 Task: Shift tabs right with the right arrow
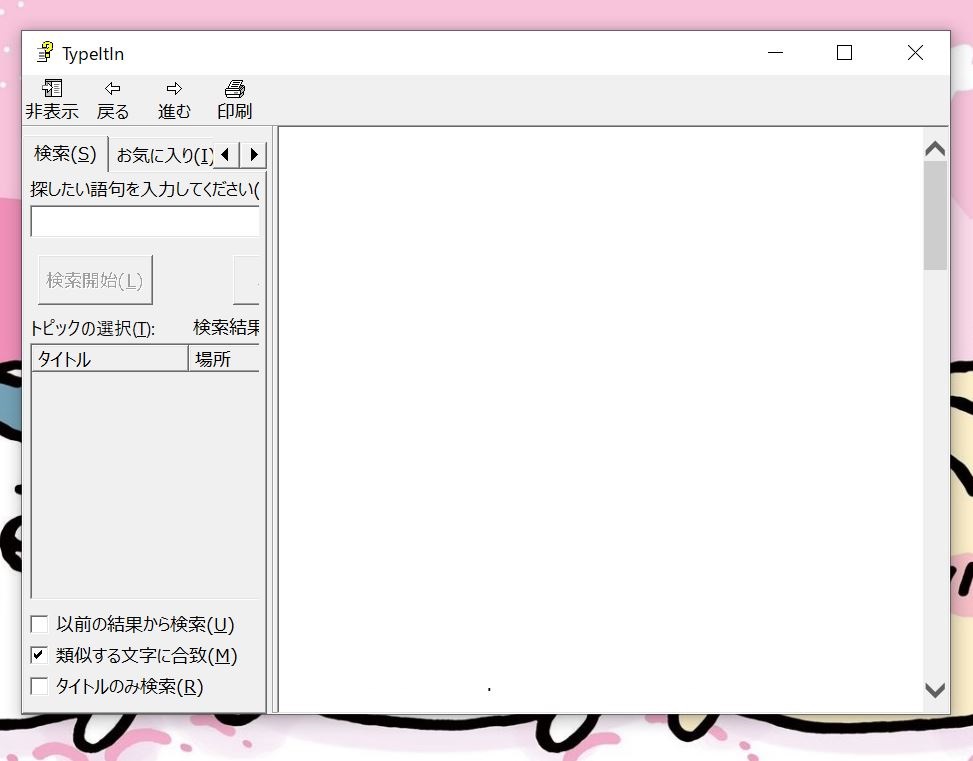point(253,155)
